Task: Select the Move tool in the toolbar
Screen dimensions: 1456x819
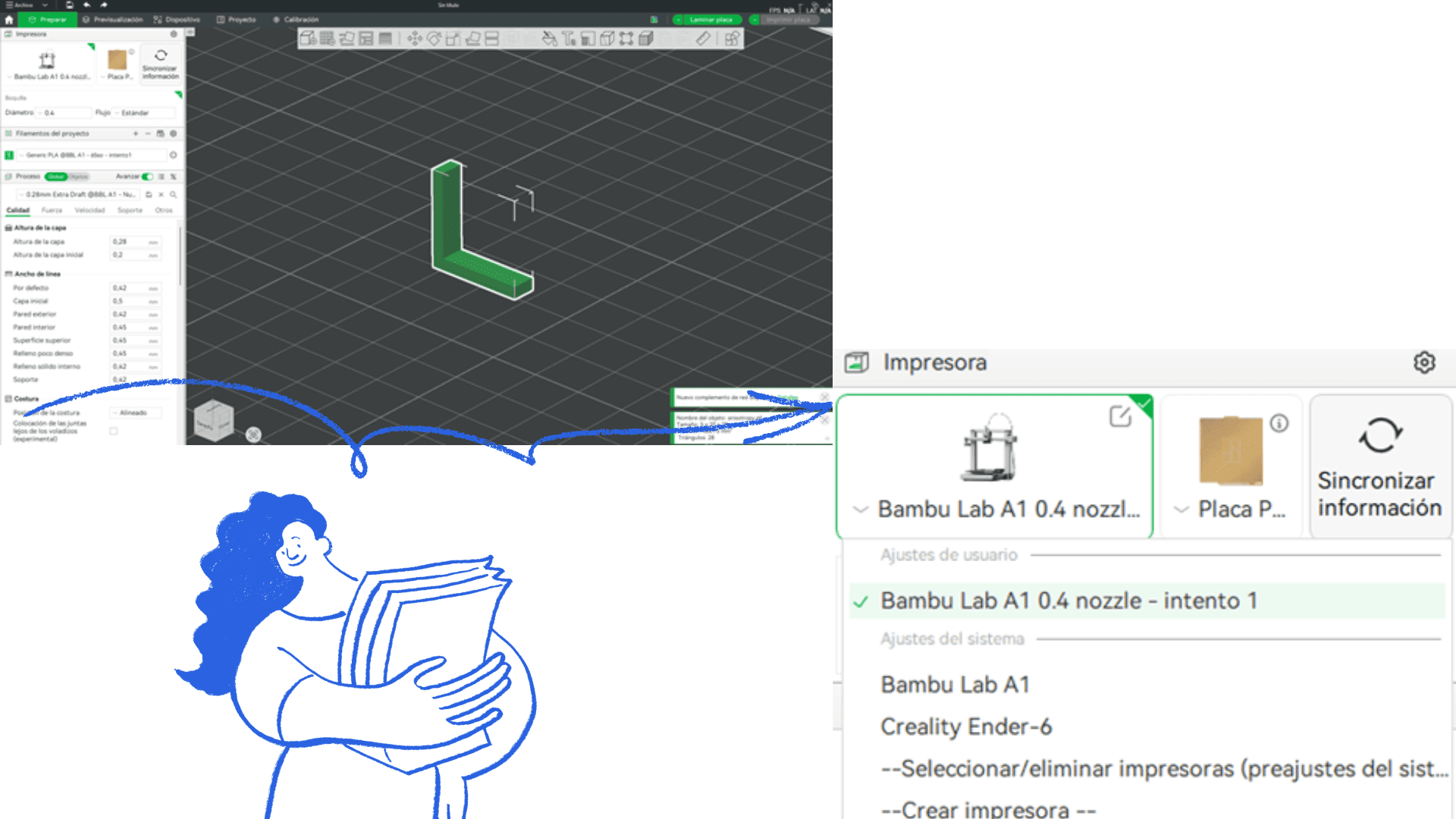Action: coord(414,39)
